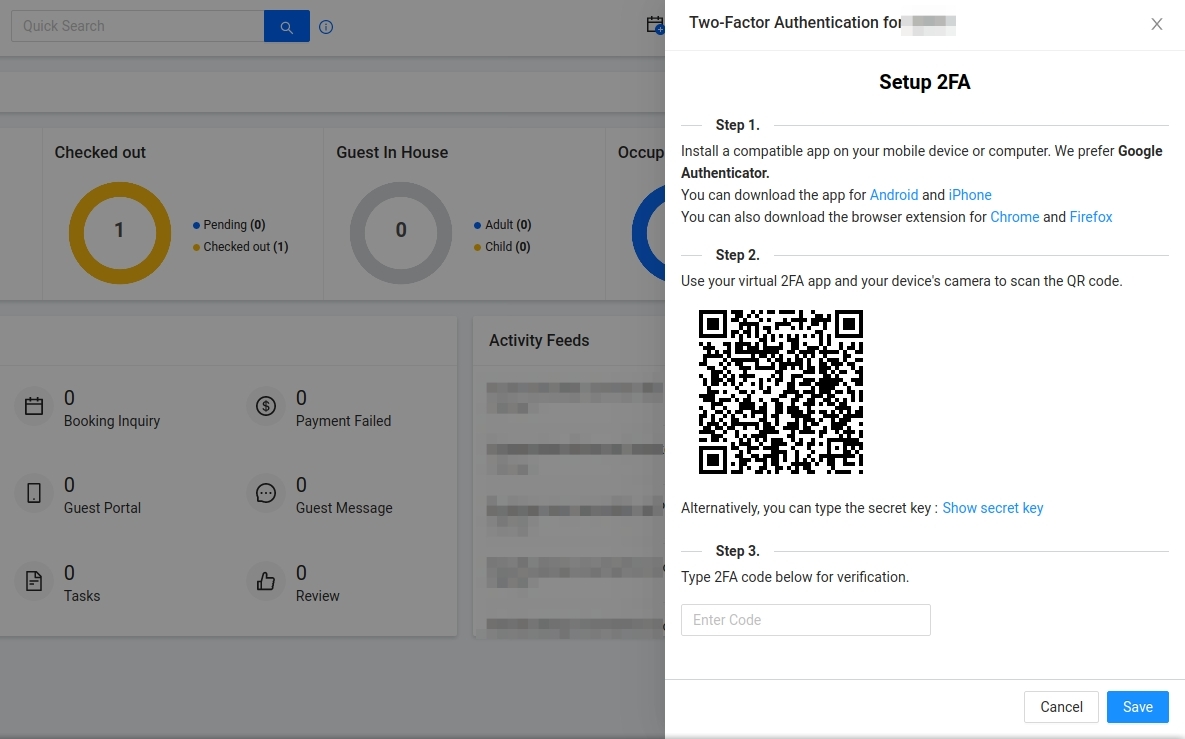The height and width of the screenshot is (739, 1185).
Task: Click the Checked out (1) legend entry
Action: 240,246
